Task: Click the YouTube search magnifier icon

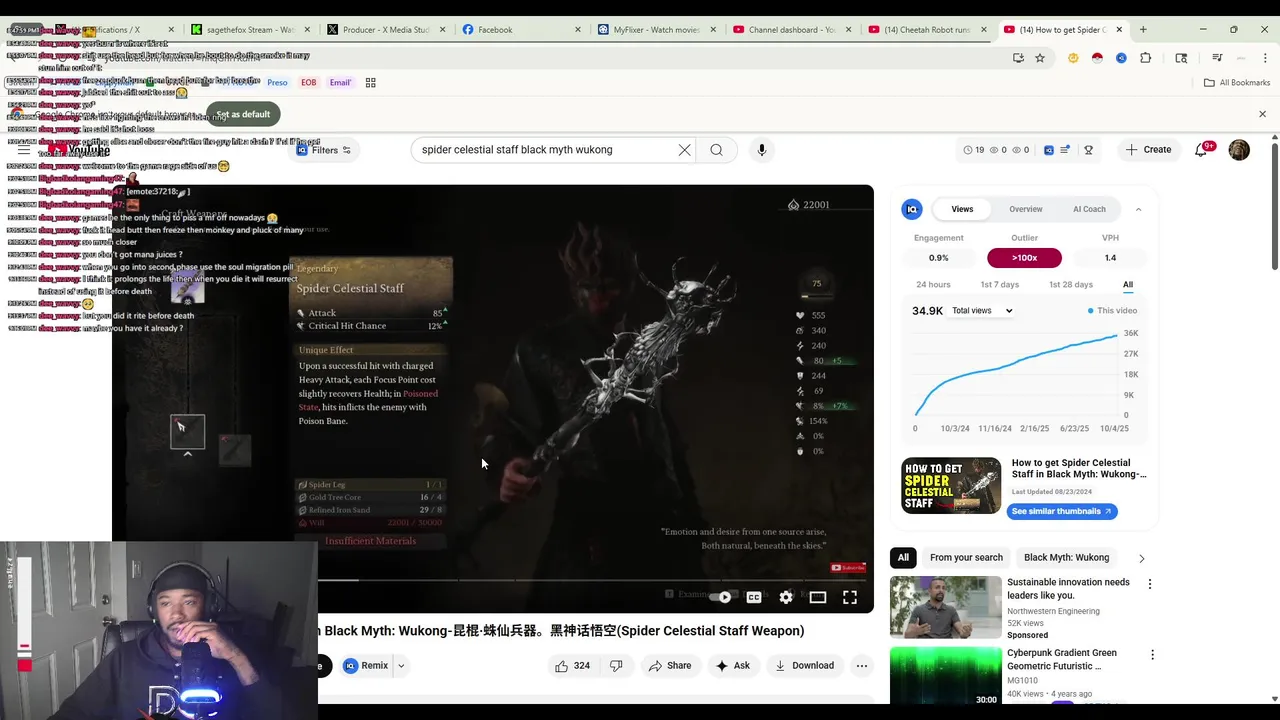Action: [x=716, y=150]
